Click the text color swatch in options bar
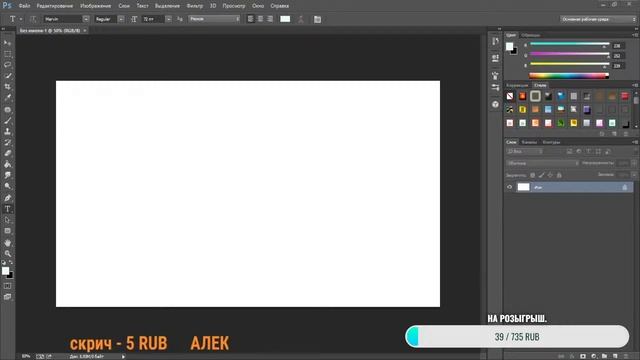This screenshot has width=640, height=360. pos(285,19)
